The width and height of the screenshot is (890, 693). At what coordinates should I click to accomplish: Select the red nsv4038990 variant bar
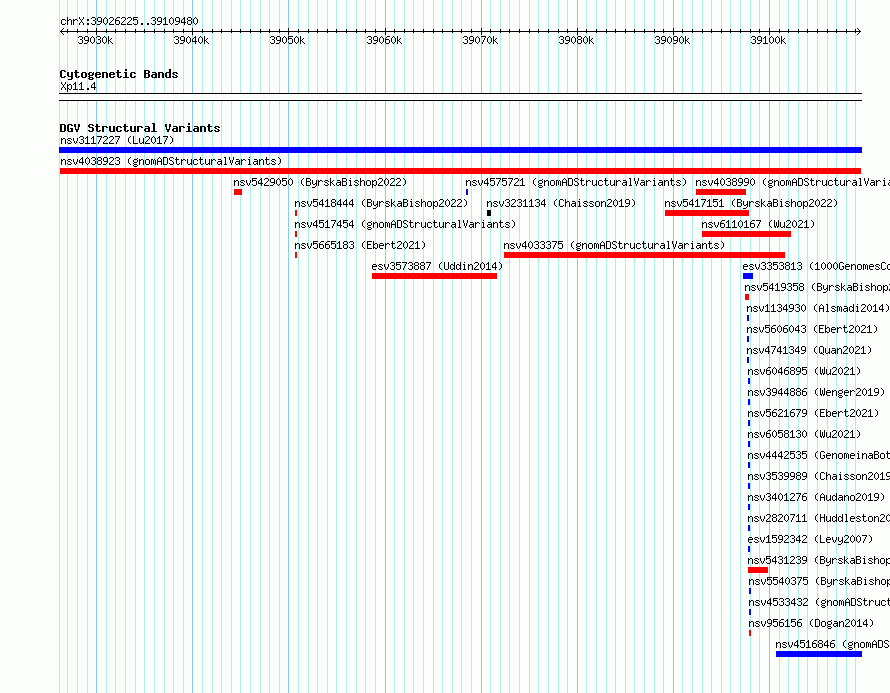click(x=721, y=192)
